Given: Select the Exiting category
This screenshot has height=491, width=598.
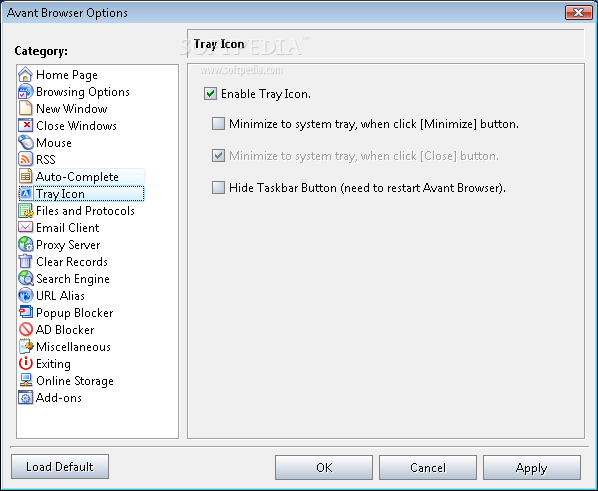Looking at the screenshot, I should 53,364.
